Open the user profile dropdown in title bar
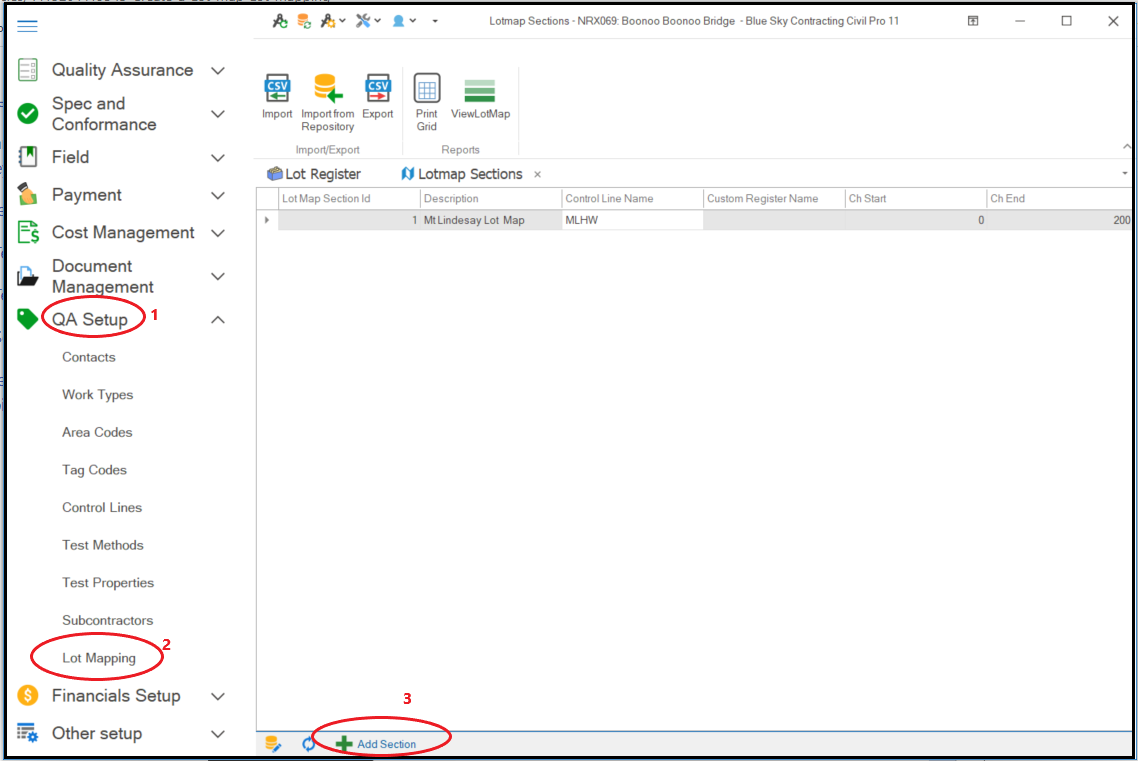 pyautogui.click(x=404, y=21)
